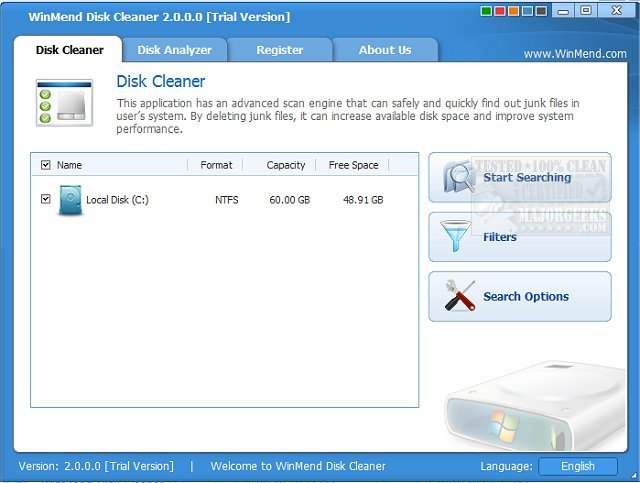Screen dimensions: 640x483
Task: Open the English language dropdown
Action: coord(578,466)
